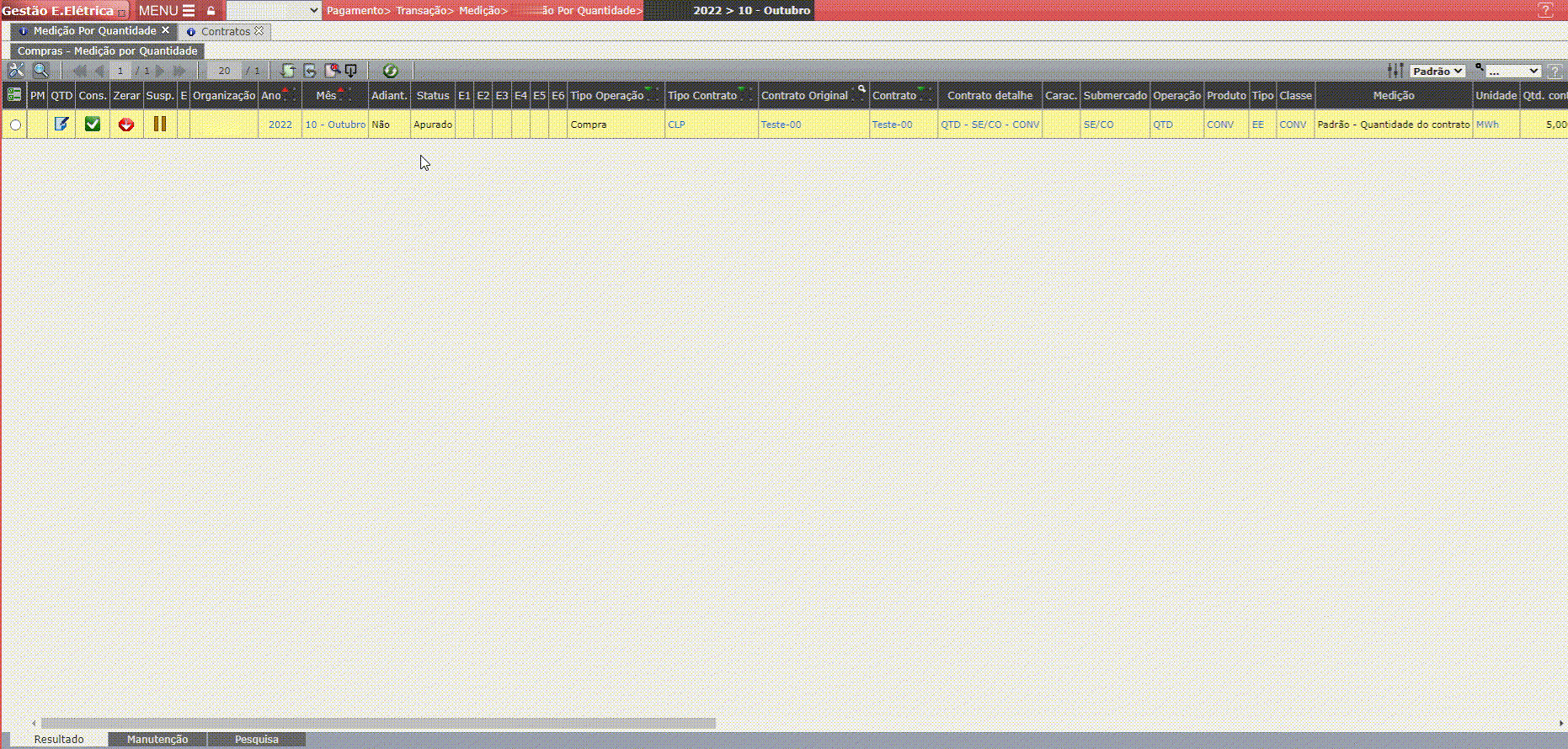The width and height of the screenshot is (1568, 749).
Task: Click the green checklist icon in header
Action: click(x=14, y=95)
